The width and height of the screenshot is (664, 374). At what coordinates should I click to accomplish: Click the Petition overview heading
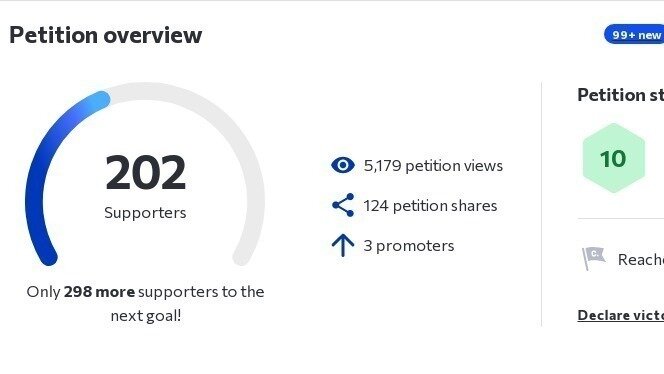coord(105,35)
